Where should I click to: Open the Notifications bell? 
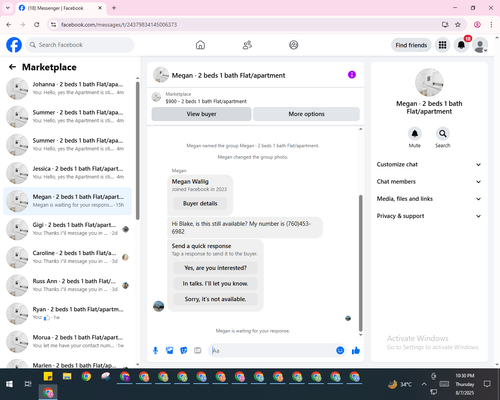(461, 45)
